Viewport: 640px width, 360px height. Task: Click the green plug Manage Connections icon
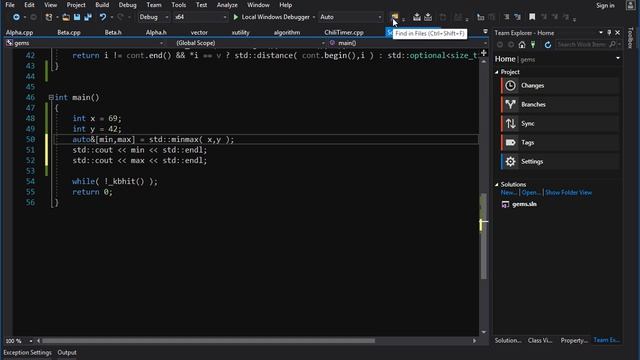coord(533,44)
